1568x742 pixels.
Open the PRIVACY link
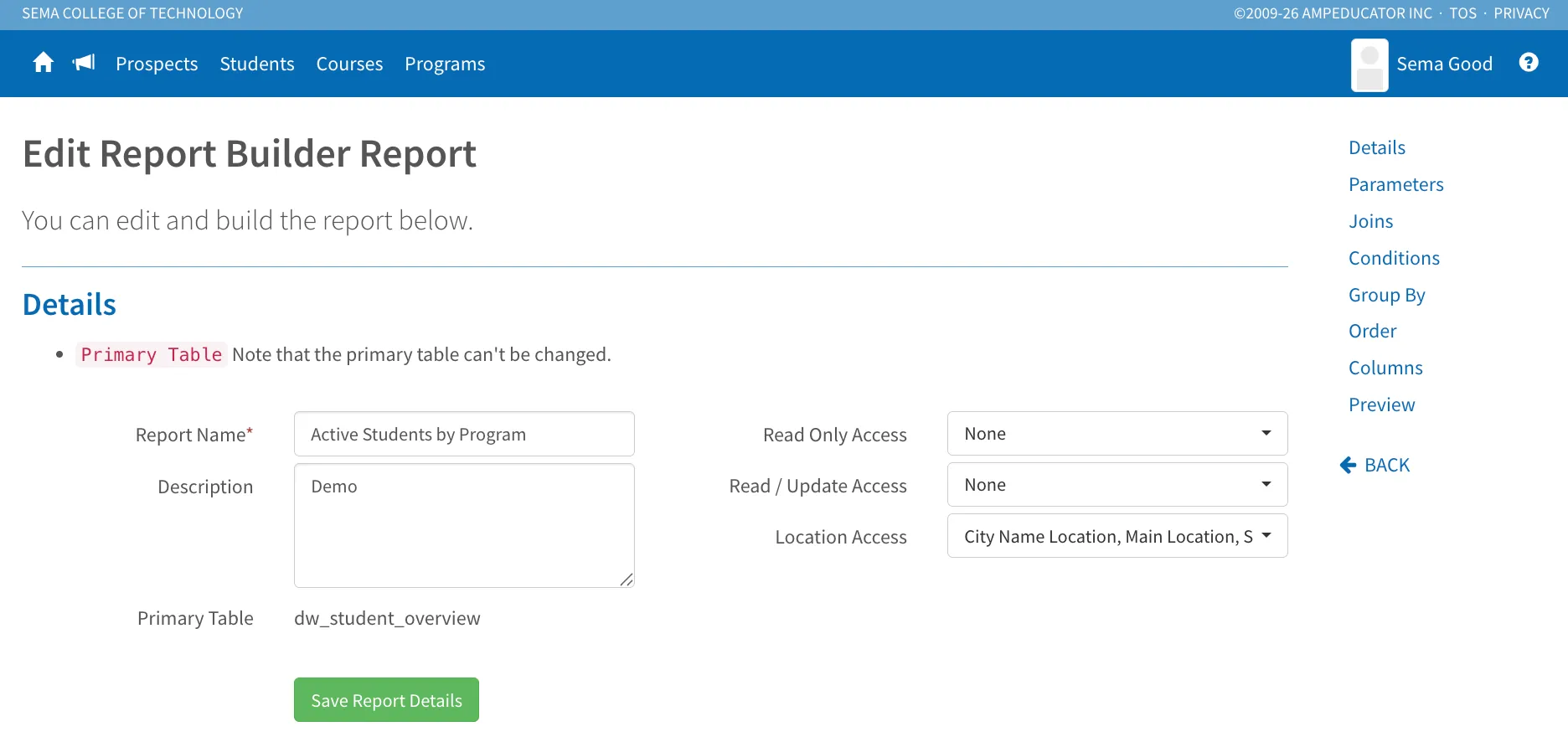pos(1522,13)
